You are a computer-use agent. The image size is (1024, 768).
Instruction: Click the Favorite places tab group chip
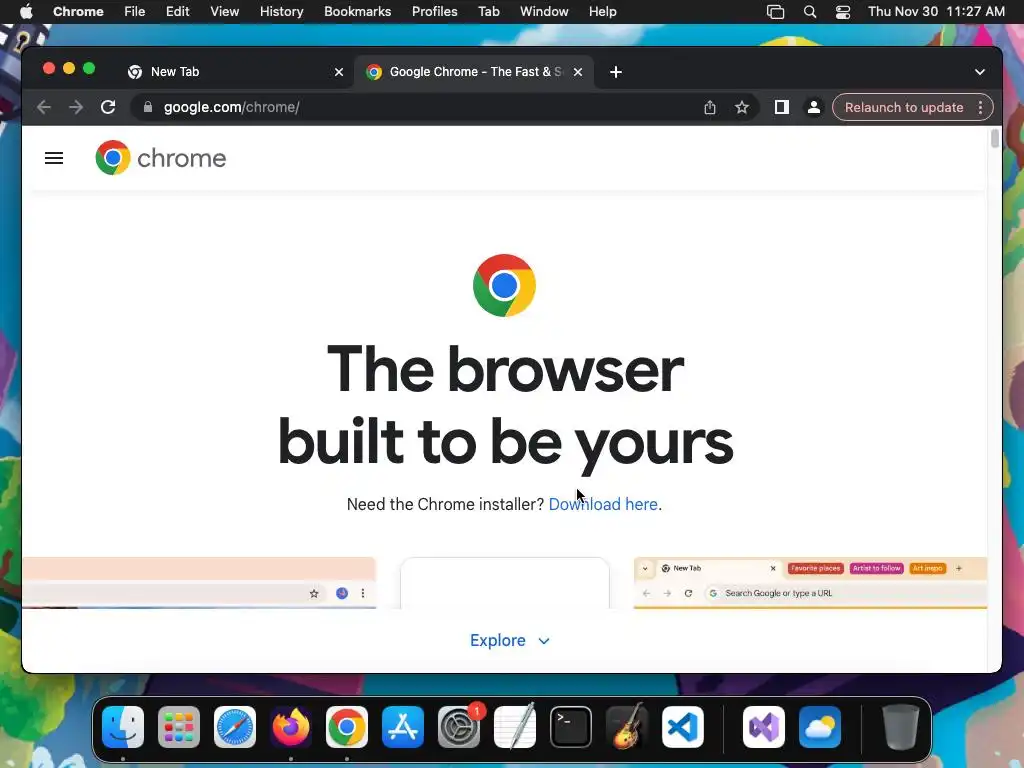click(816, 568)
